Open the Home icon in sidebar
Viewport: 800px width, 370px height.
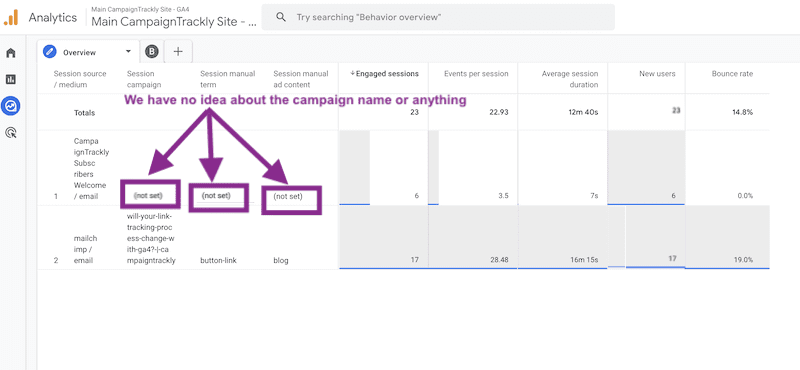[x=11, y=53]
